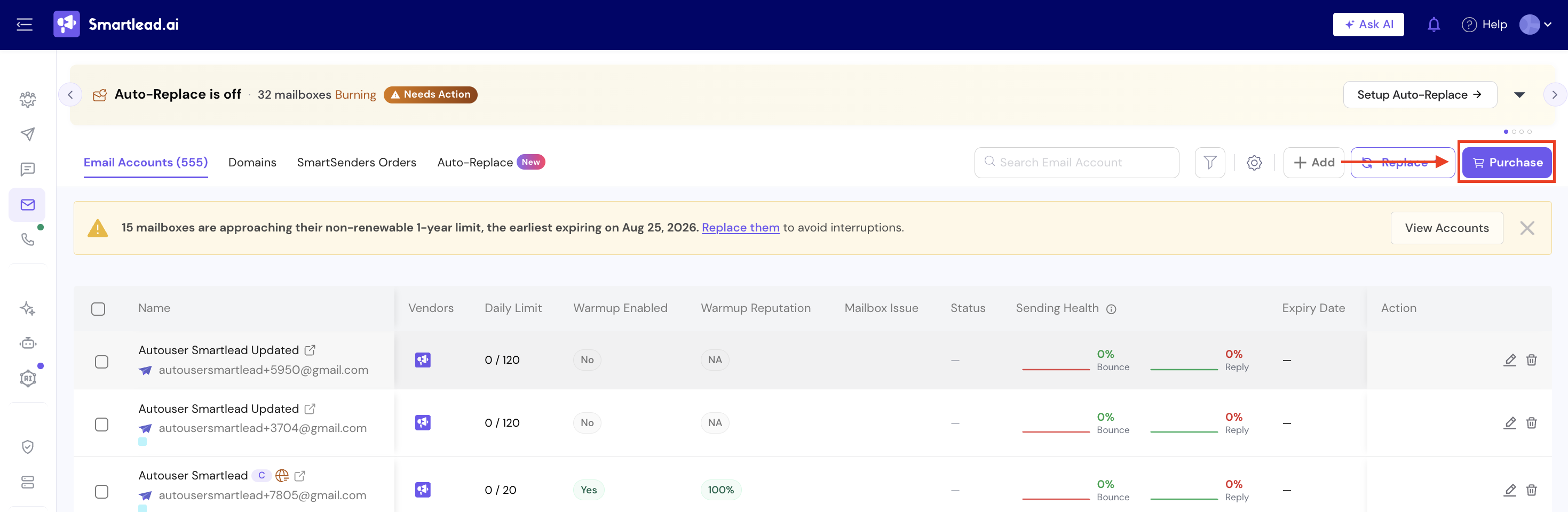Click the Add button

[1313, 162]
